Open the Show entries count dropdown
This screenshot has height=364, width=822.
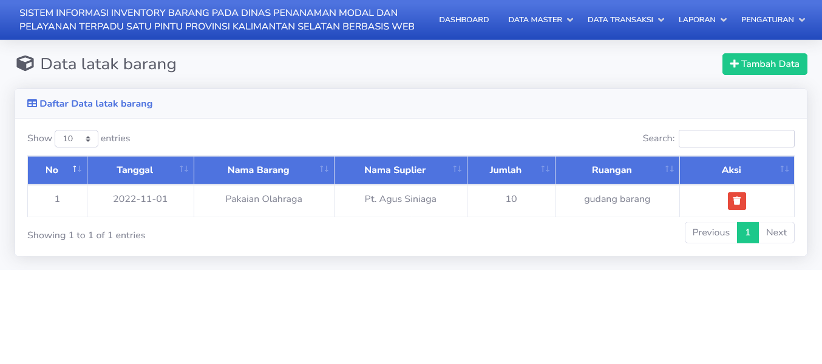(77, 139)
